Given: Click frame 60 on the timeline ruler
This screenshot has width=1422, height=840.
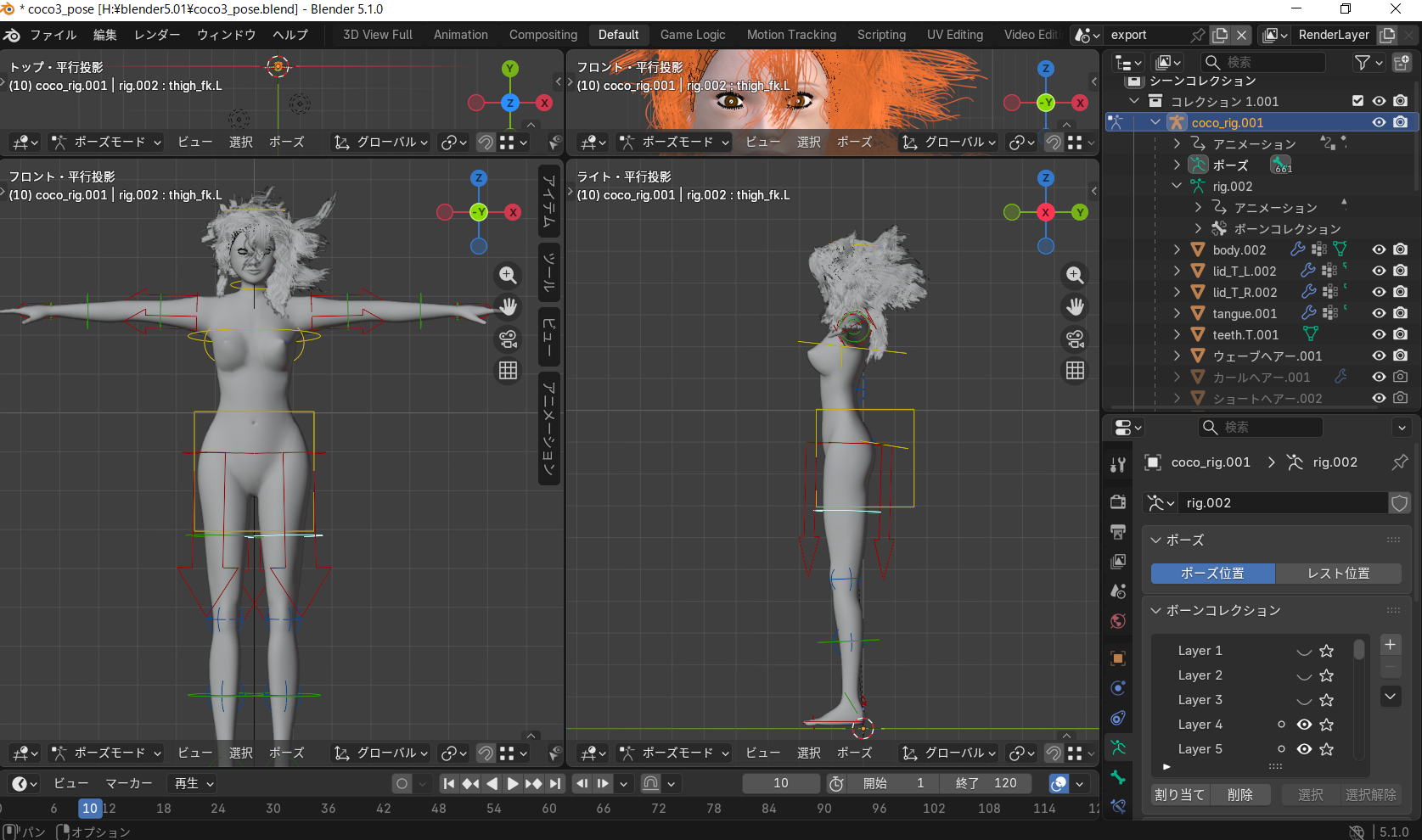Looking at the screenshot, I should 549,809.
